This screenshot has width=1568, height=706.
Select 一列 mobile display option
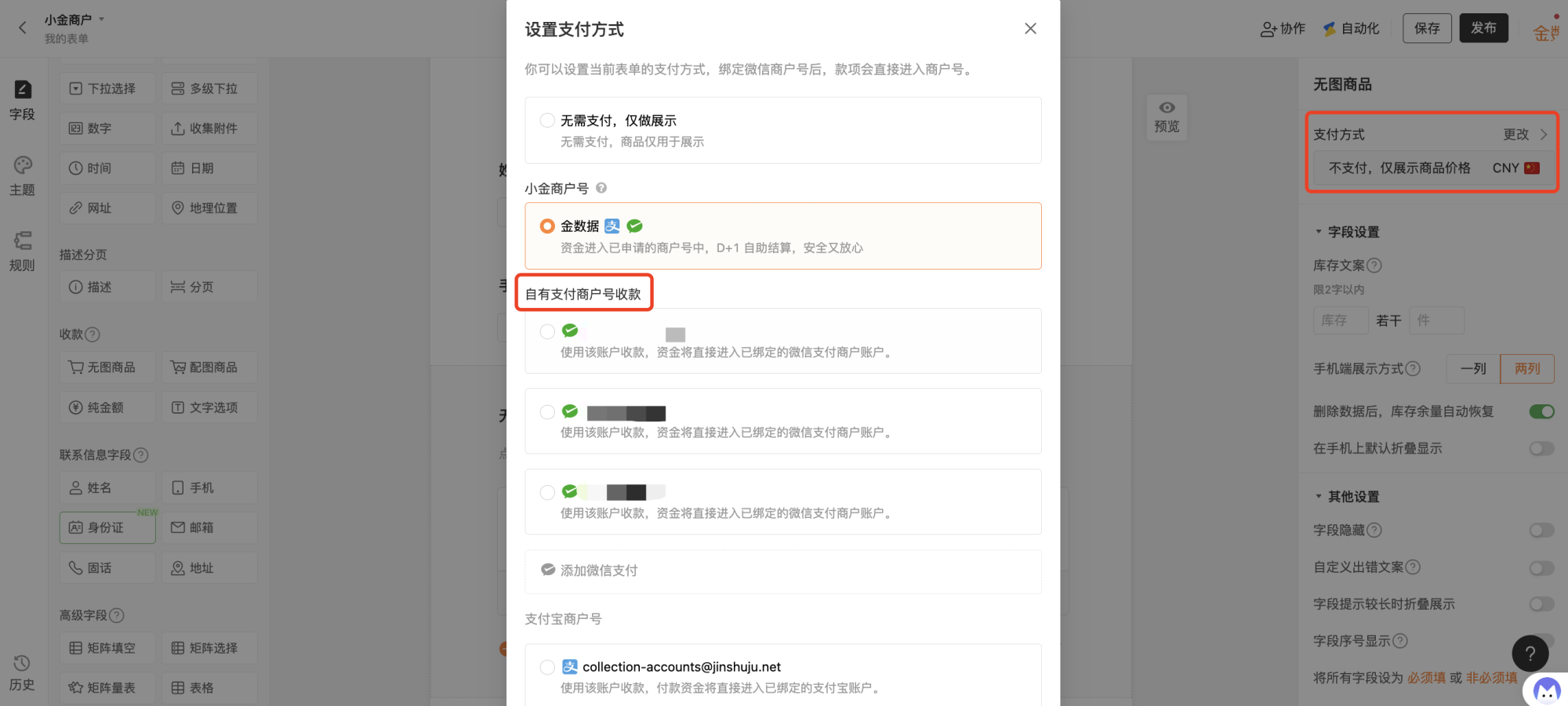pos(1473,369)
